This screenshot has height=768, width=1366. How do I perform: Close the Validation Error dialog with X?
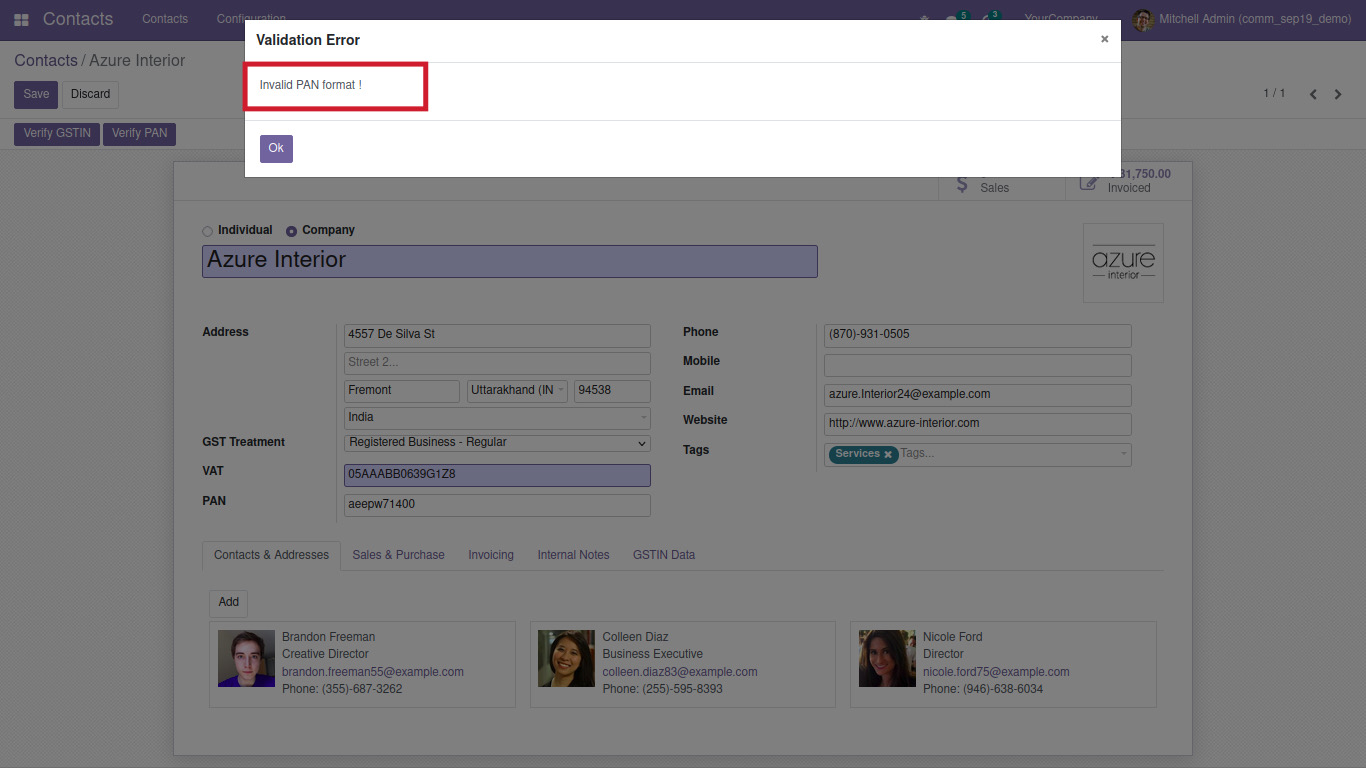click(x=1104, y=39)
